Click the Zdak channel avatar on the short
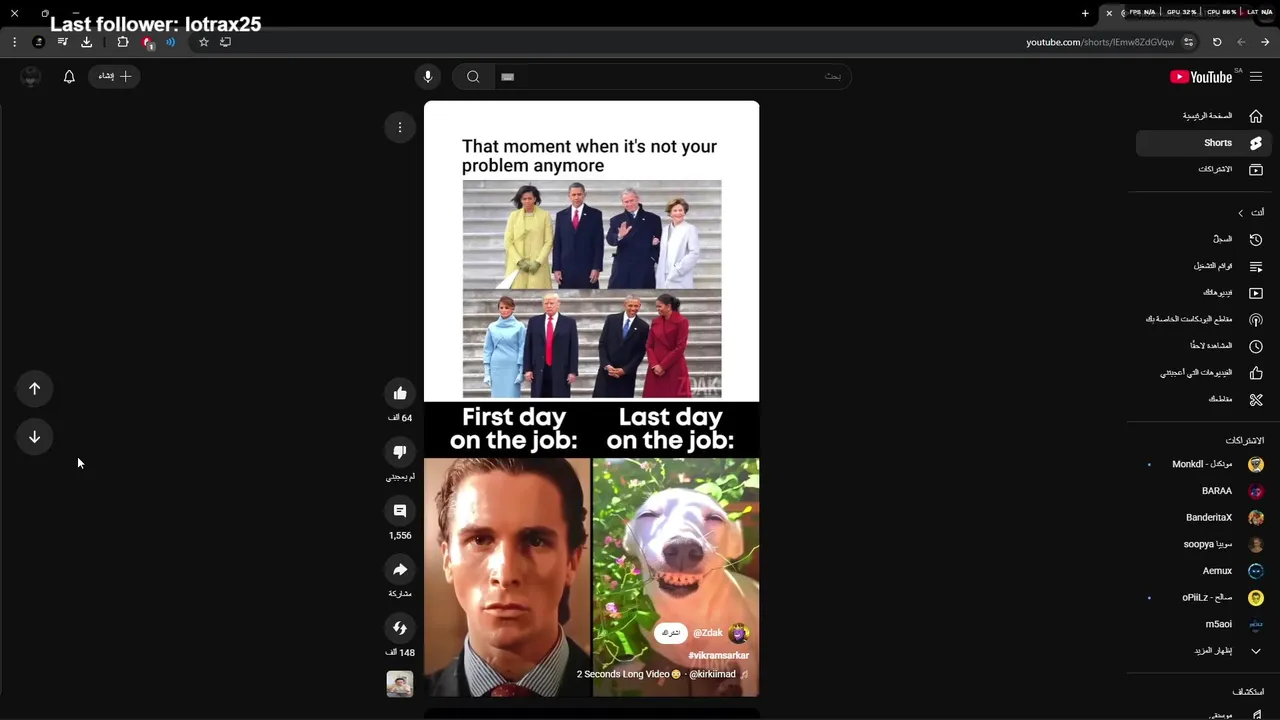Image resolution: width=1280 pixels, height=720 pixels. click(738, 633)
